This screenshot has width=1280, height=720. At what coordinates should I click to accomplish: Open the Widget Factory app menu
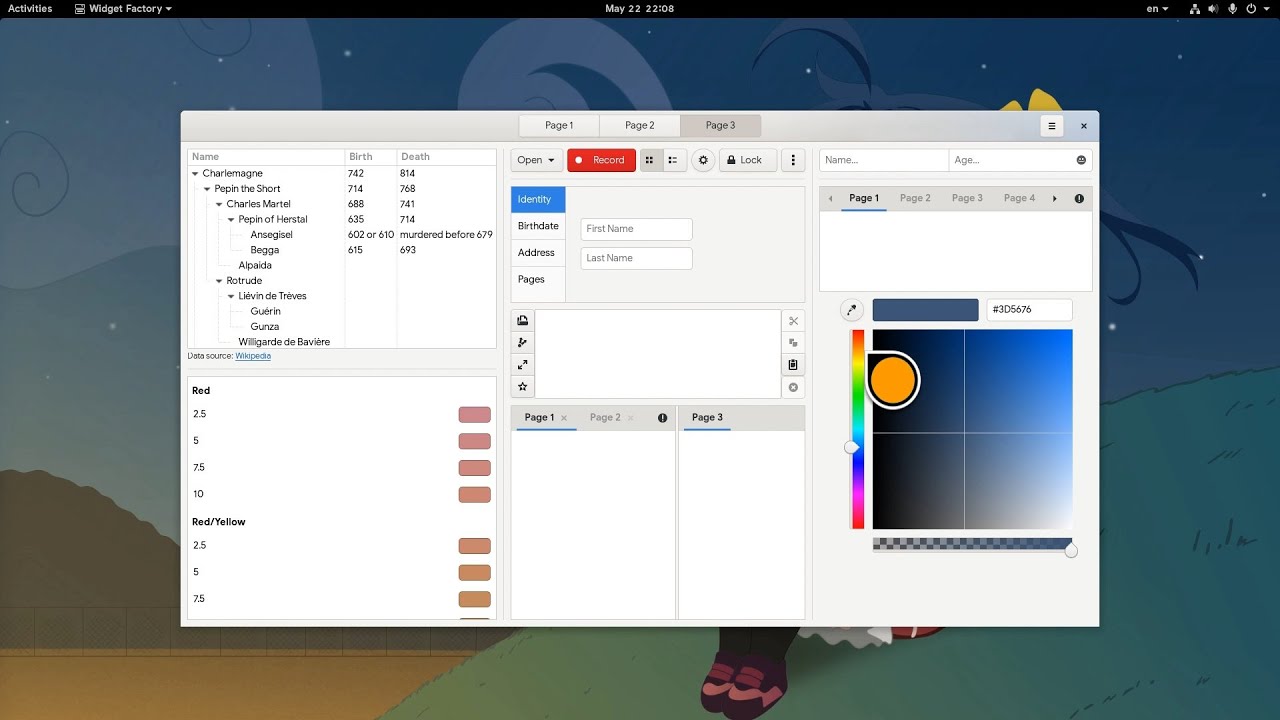[x=123, y=8]
